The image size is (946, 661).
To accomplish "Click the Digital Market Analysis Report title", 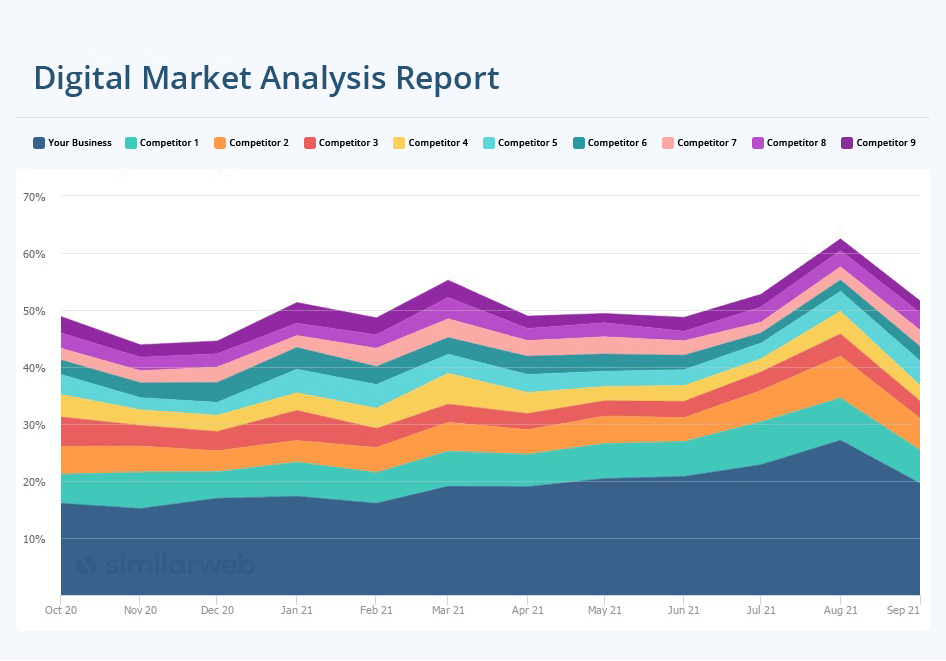I will coord(266,78).
